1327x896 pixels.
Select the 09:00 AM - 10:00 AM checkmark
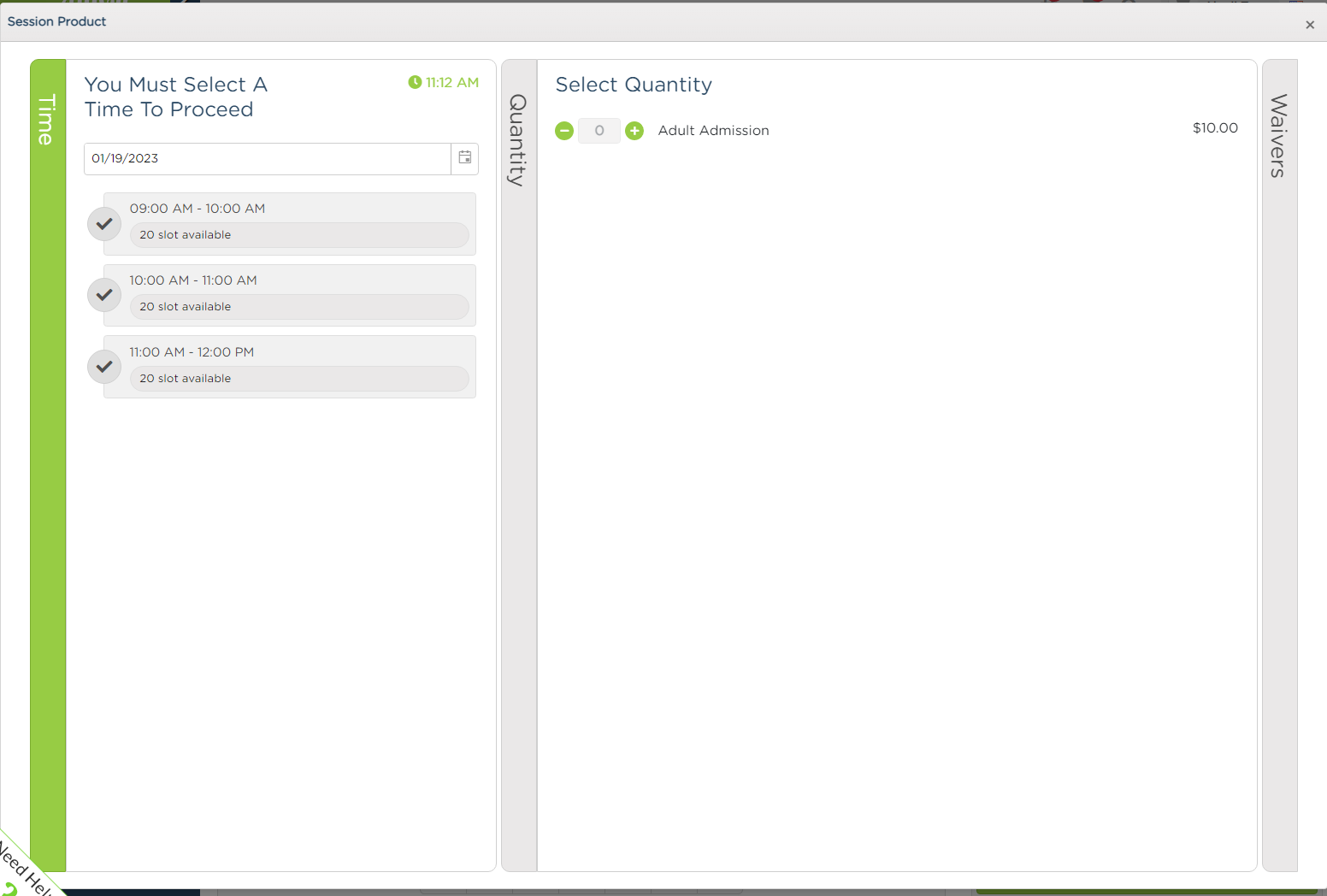click(104, 224)
